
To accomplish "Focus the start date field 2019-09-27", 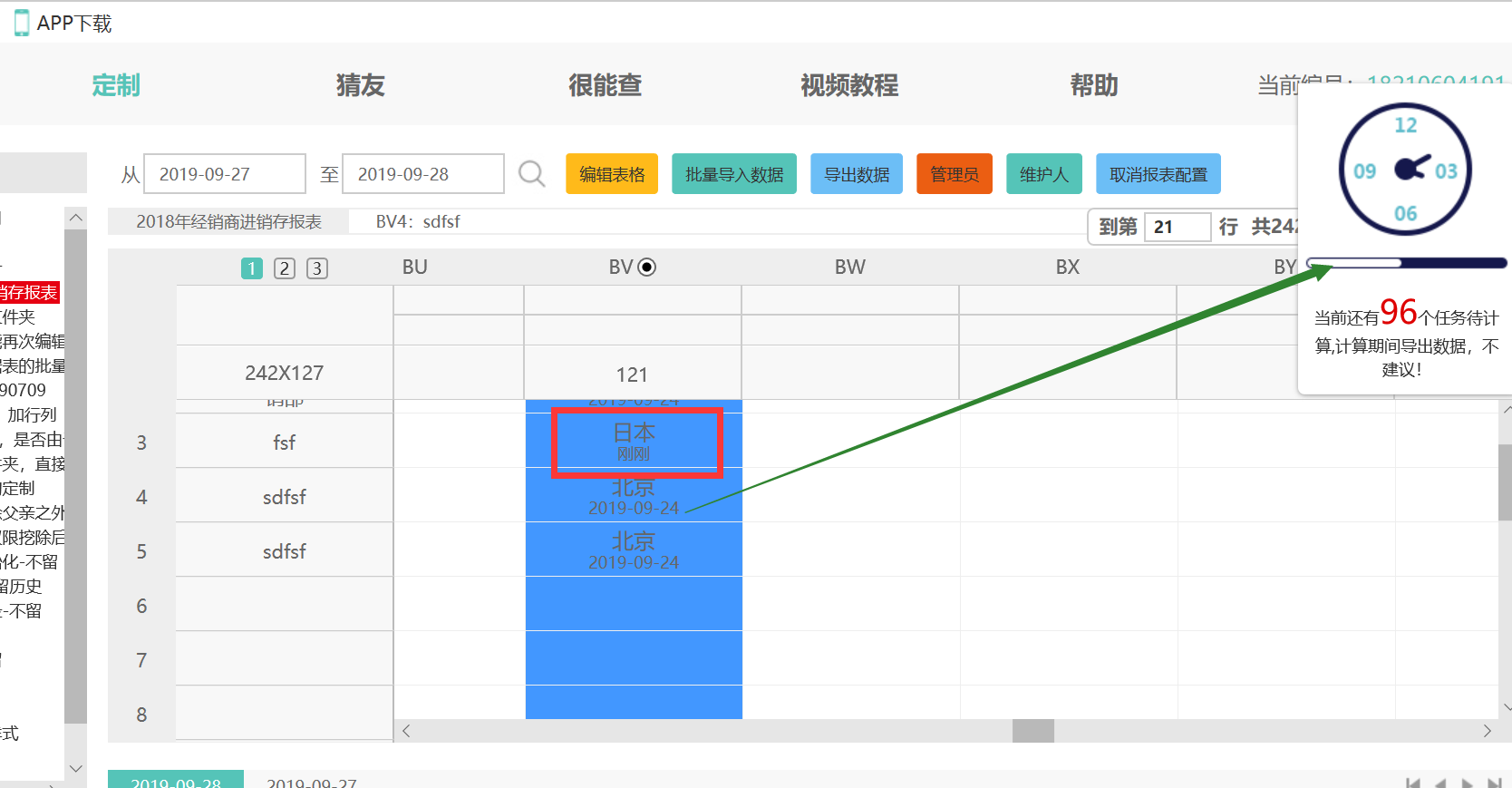I will 225,174.
